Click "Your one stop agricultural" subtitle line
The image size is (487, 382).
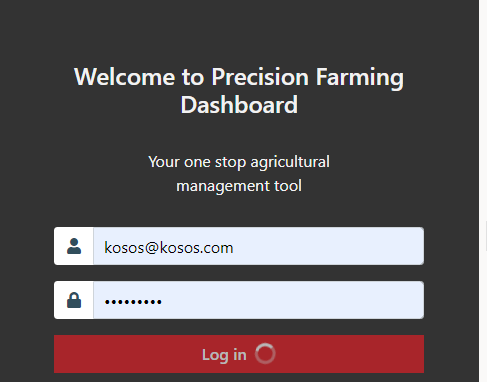click(x=239, y=162)
